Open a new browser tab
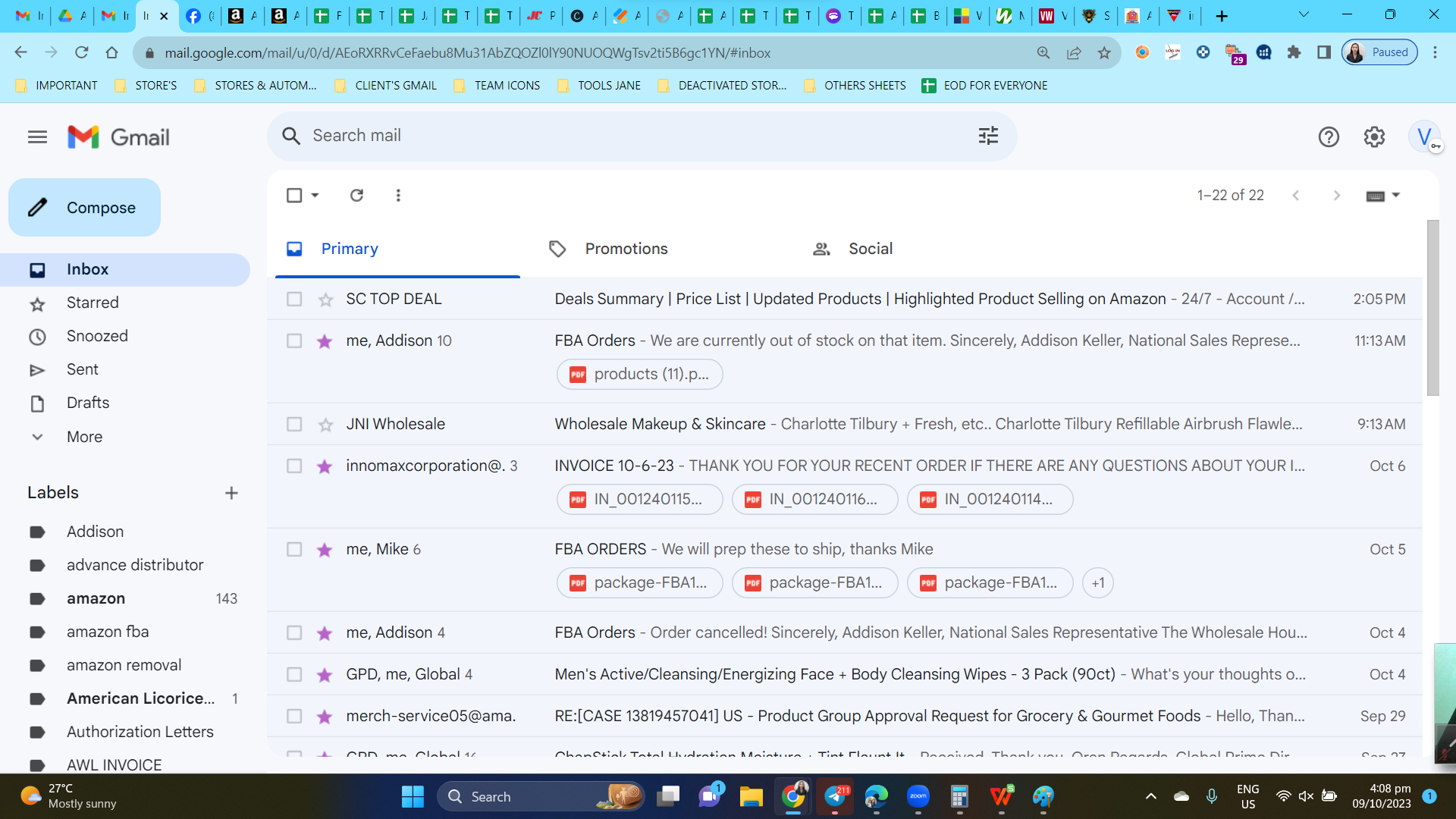 [1221, 16]
